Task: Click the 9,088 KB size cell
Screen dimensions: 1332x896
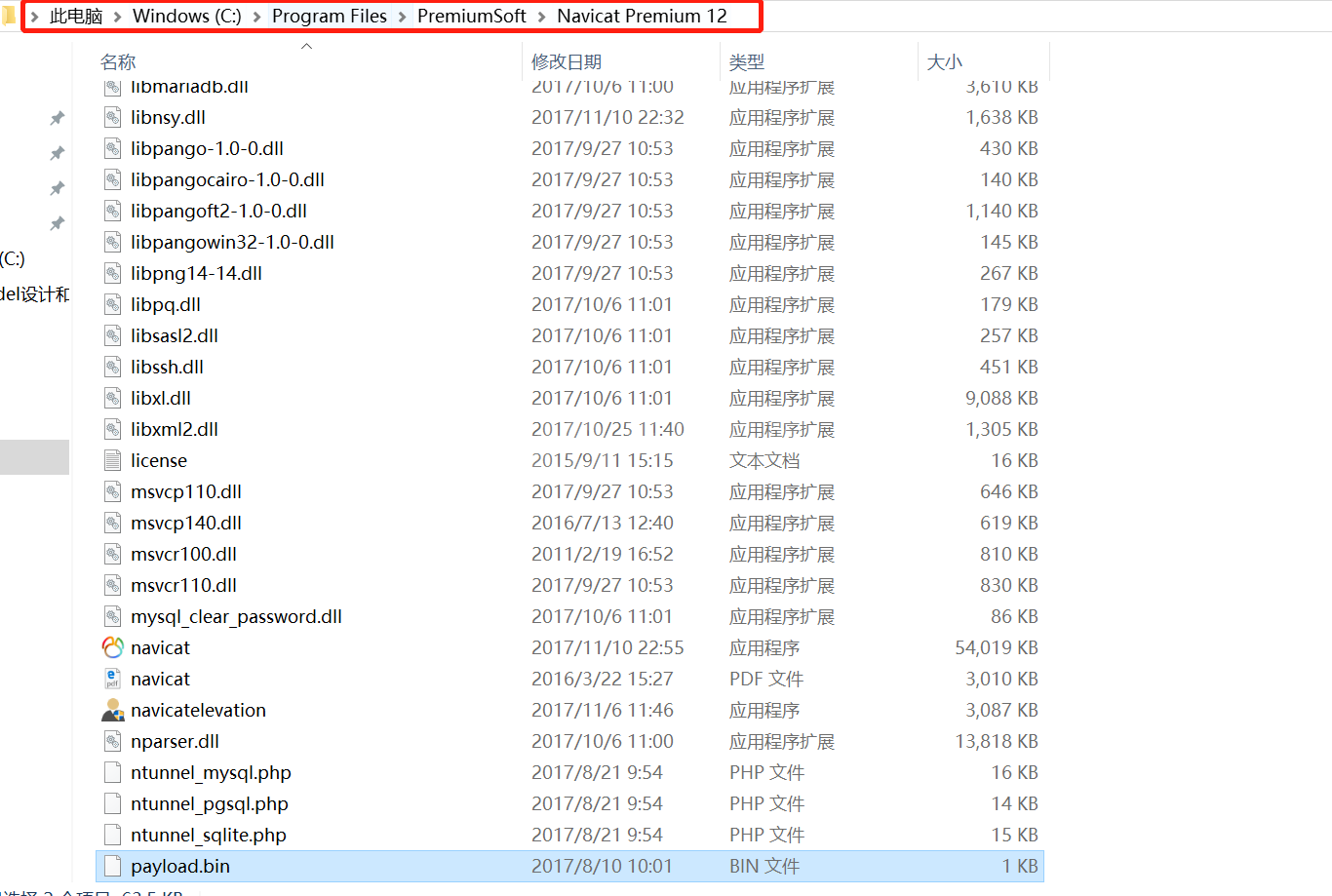Action: [x=1001, y=398]
